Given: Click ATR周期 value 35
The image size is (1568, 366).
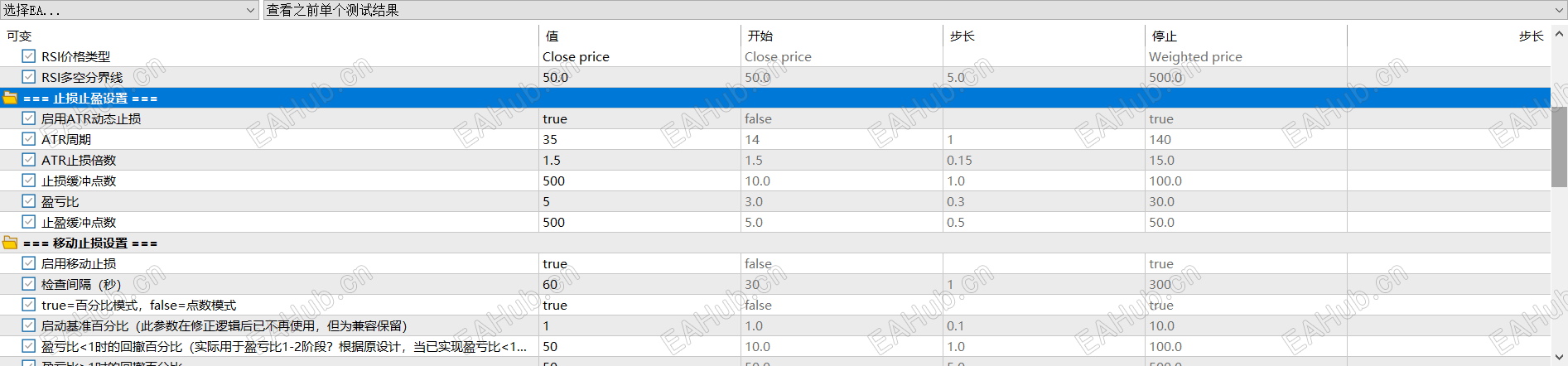Looking at the screenshot, I should pos(550,139).
